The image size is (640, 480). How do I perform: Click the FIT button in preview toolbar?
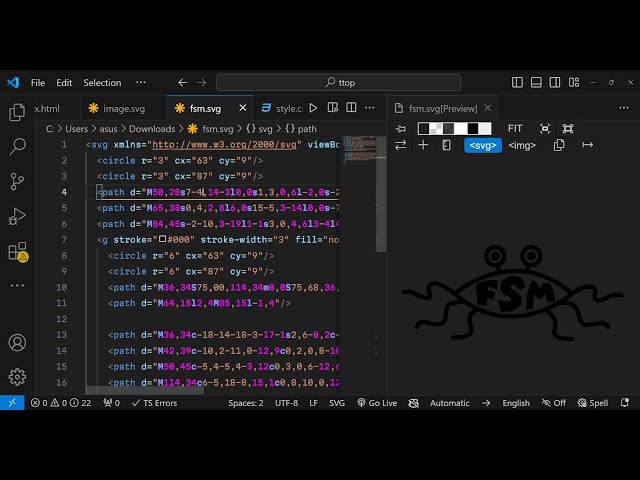[x=515, y=129]
